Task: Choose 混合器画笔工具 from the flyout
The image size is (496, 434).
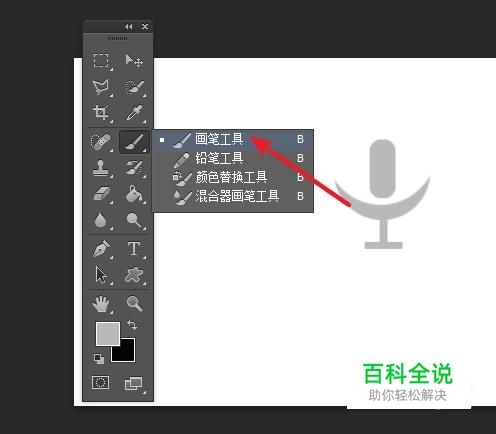Action: coord(233,196)
